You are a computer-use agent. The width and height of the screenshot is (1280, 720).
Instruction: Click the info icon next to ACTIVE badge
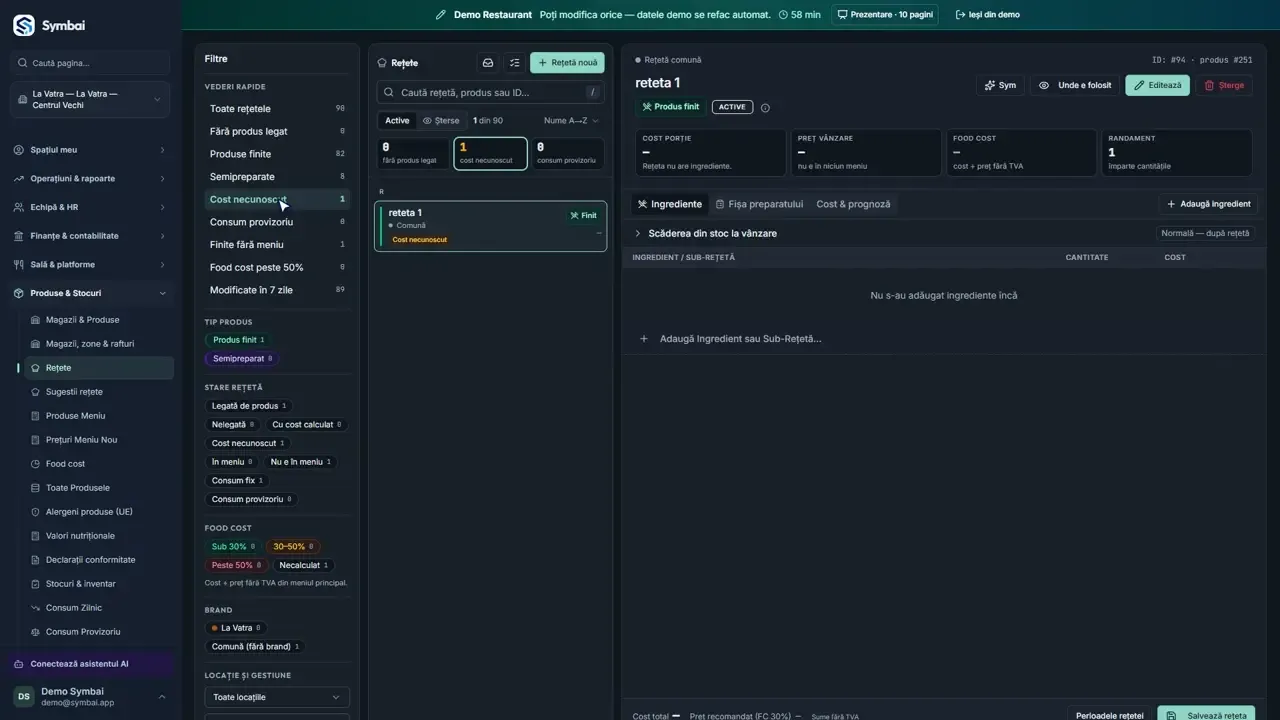(765, 108)
